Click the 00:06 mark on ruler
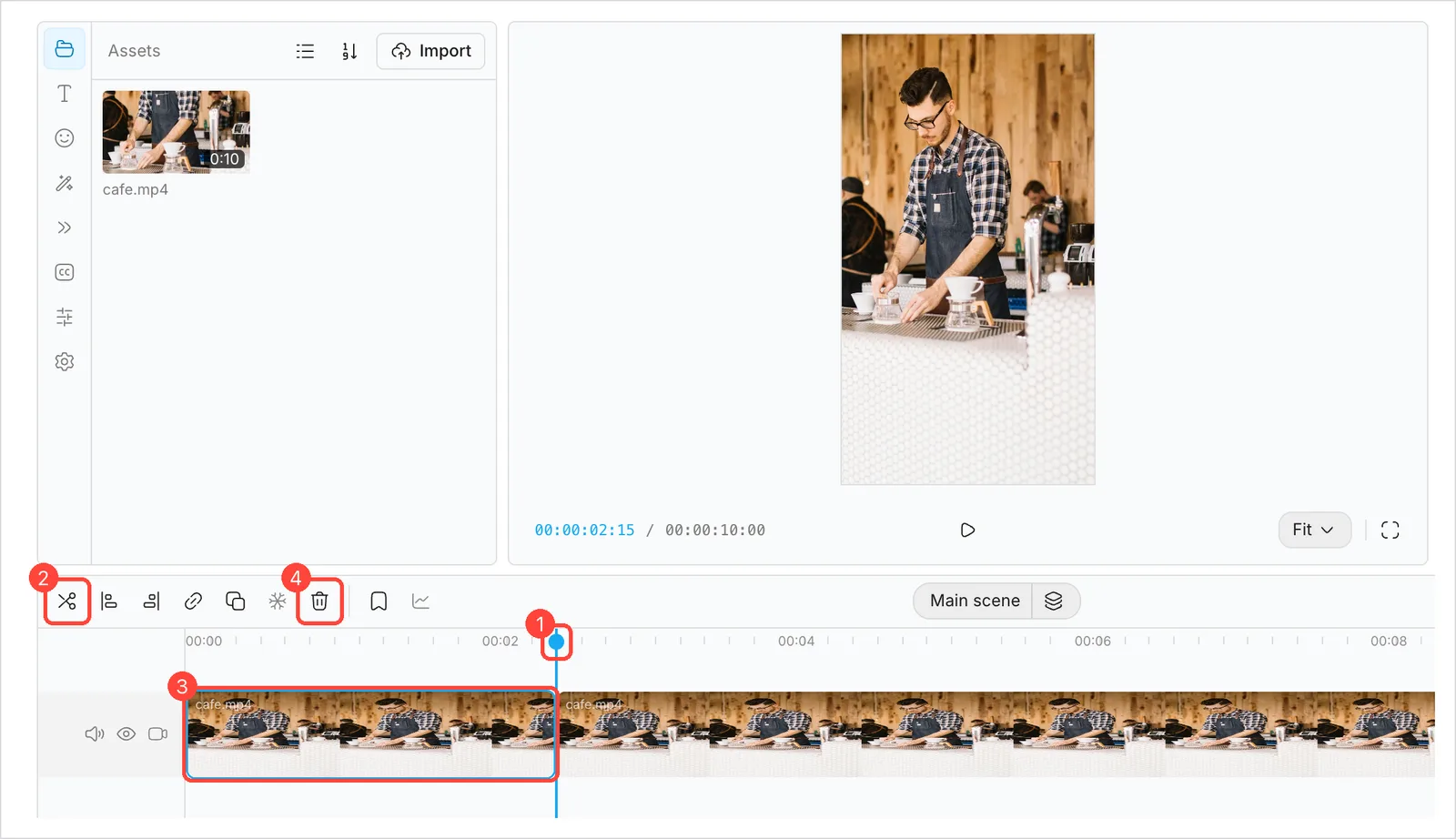Viewport: 1456px width, 839px height. [x=1092, y=641]
